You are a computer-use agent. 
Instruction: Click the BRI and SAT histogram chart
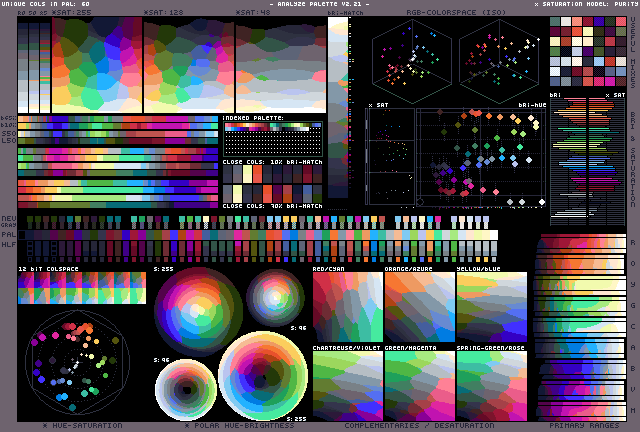588,161
